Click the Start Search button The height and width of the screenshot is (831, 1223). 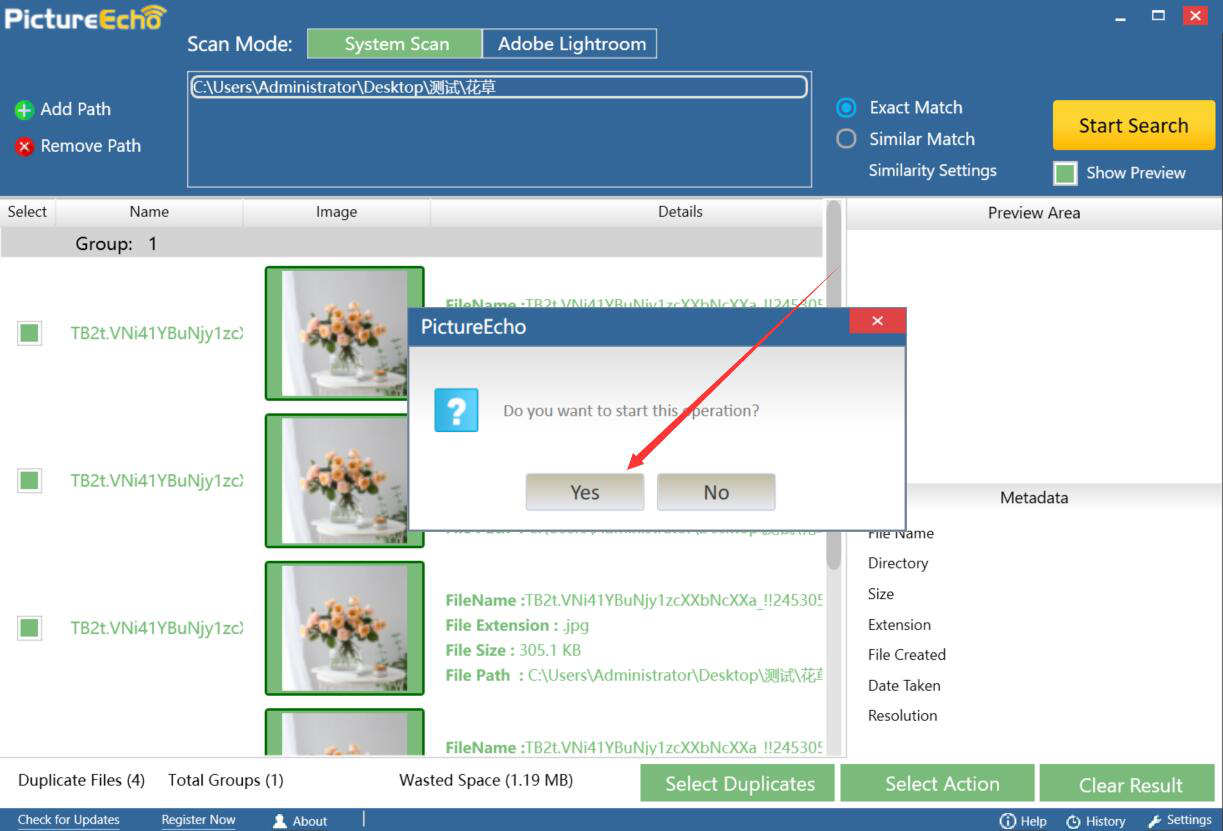[x=1134, y=125]
